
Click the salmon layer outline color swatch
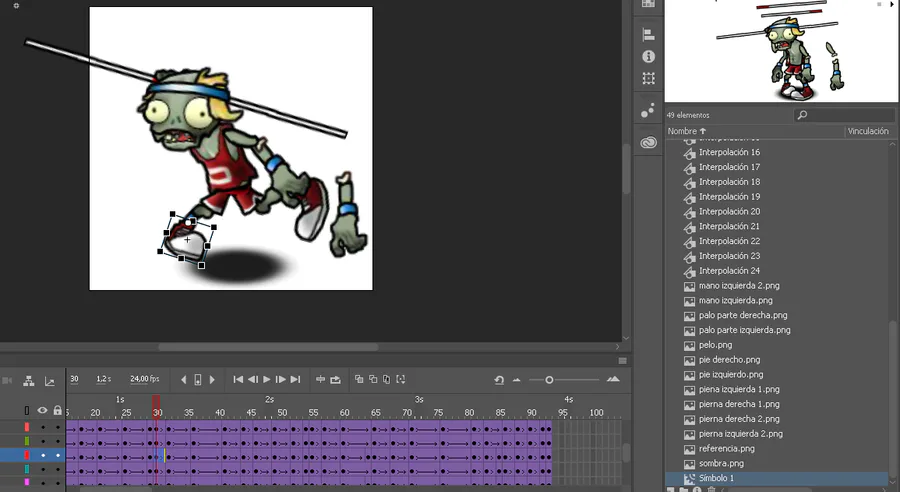click(x=26, y=427)
